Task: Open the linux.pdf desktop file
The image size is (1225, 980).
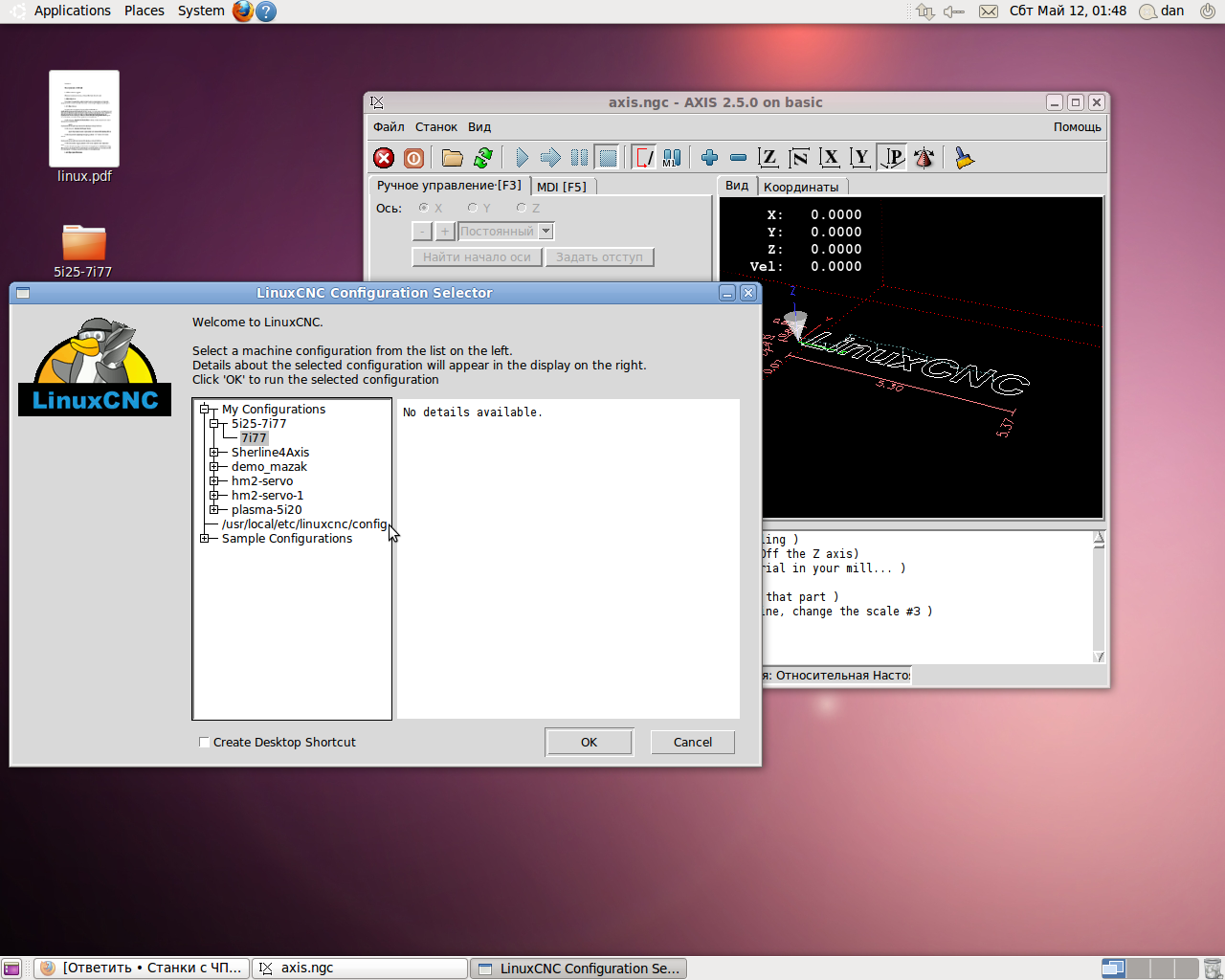Action: pyautogui.click(x=84, y=126)
